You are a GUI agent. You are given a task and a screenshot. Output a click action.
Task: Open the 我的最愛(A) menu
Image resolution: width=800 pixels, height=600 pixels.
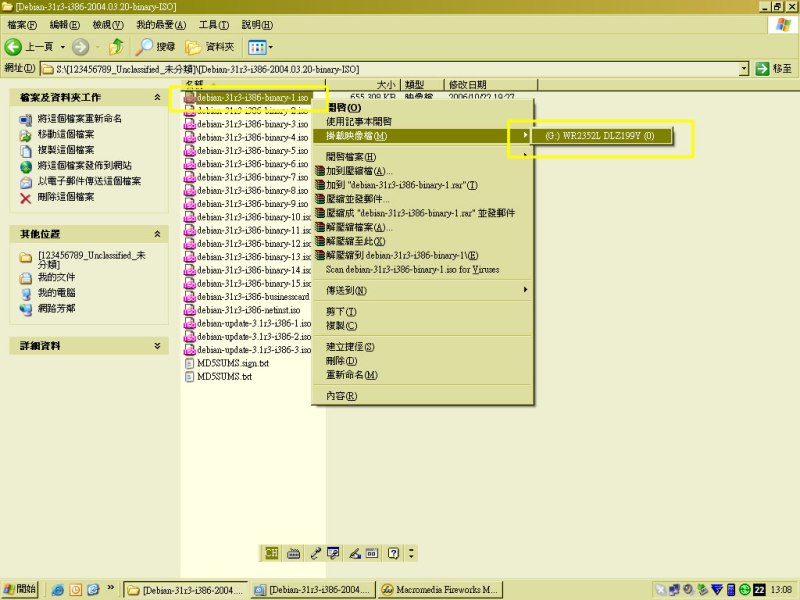point(161,24)
